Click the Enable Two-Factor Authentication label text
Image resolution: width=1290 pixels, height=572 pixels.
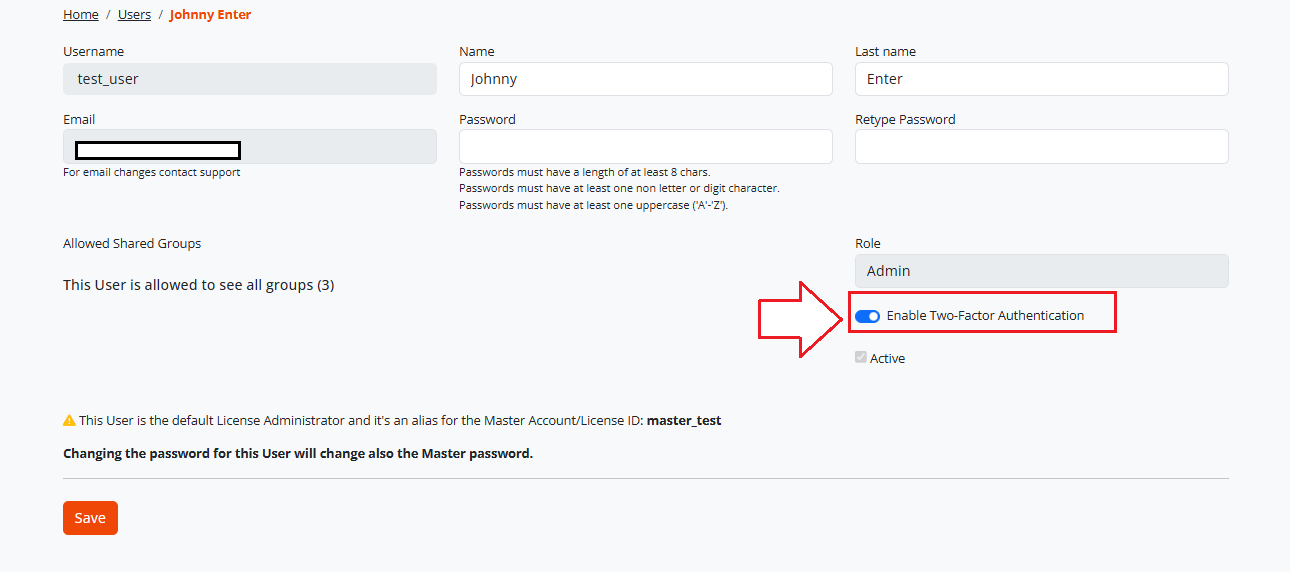985,315
